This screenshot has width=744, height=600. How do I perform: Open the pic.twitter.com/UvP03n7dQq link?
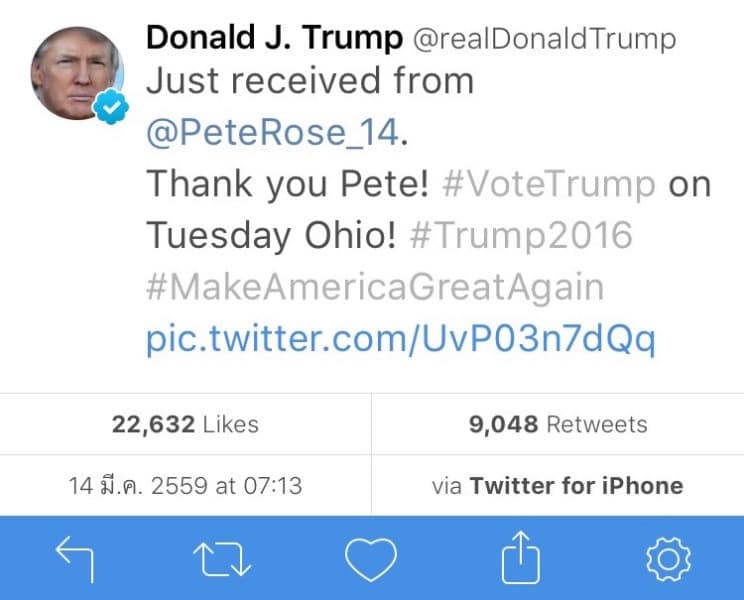(401, 340)
